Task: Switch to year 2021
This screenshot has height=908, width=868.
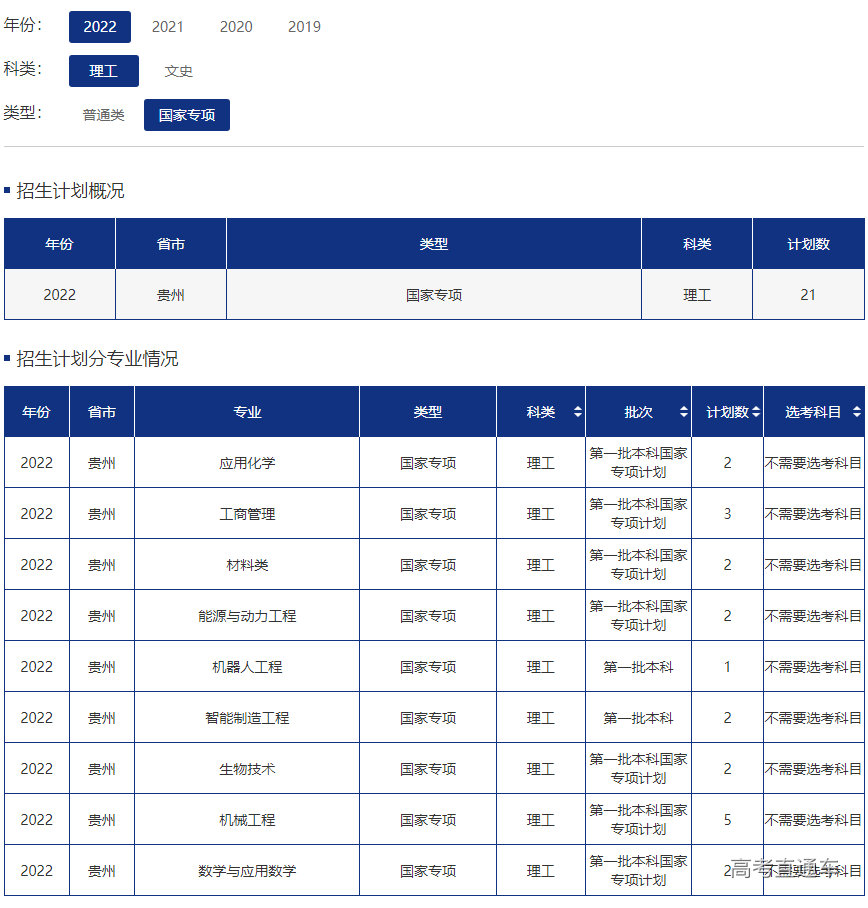Action: 168,27
